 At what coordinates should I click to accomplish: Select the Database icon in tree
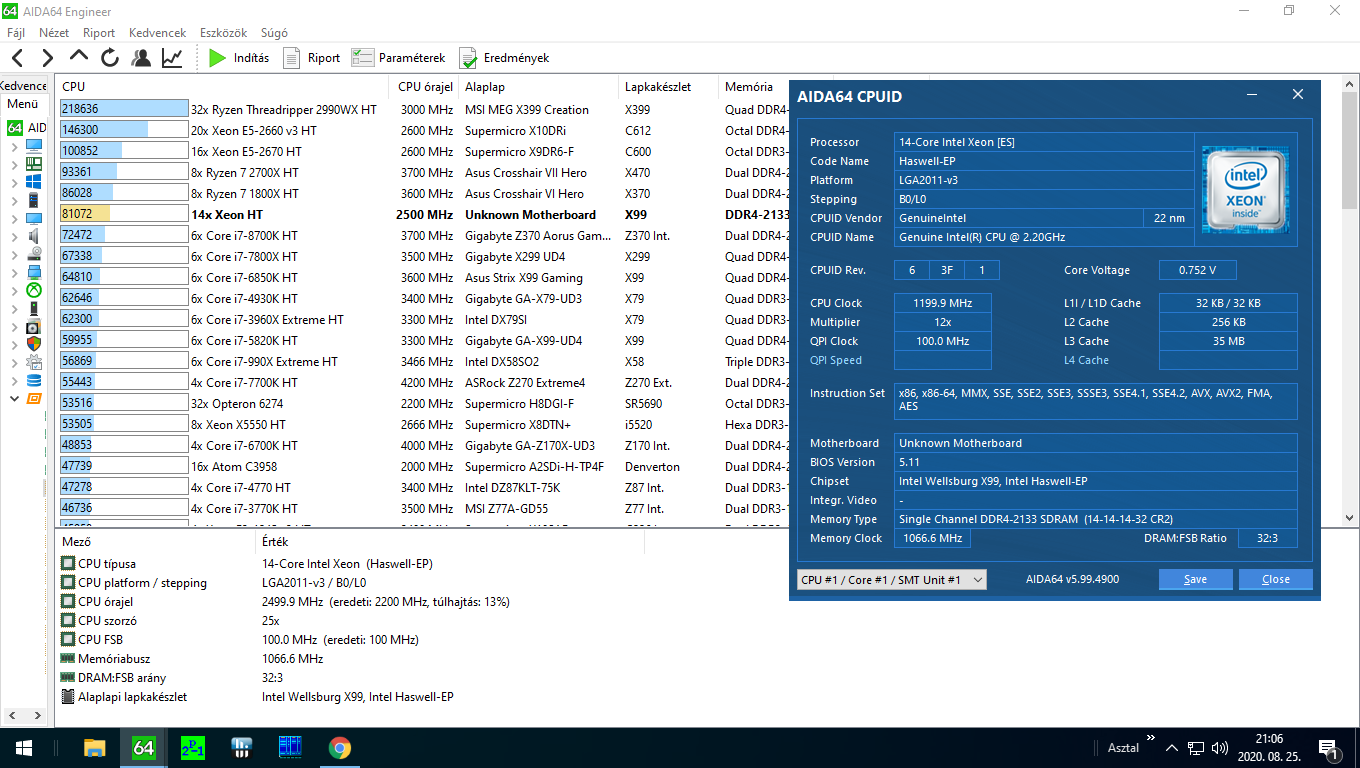coord(34,380)
